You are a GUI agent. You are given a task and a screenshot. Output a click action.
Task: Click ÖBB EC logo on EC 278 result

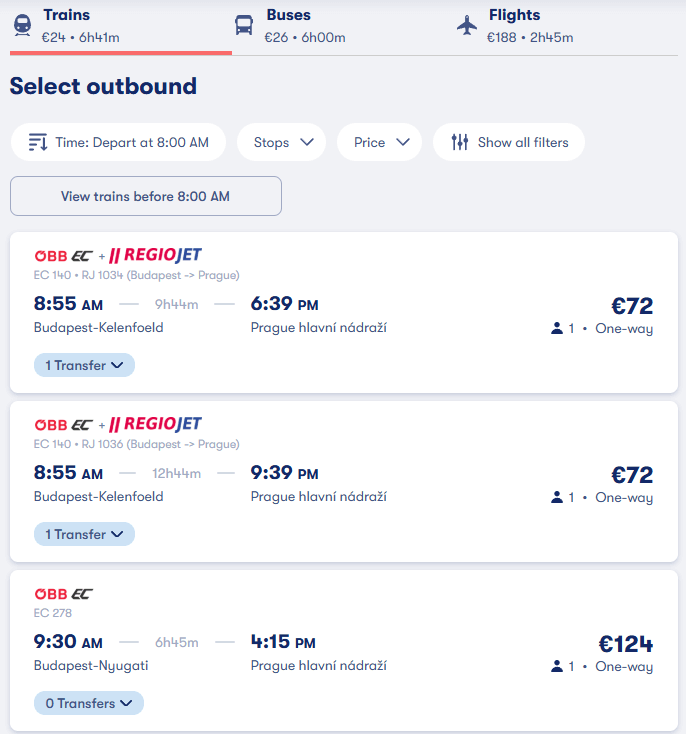(64, 594)
